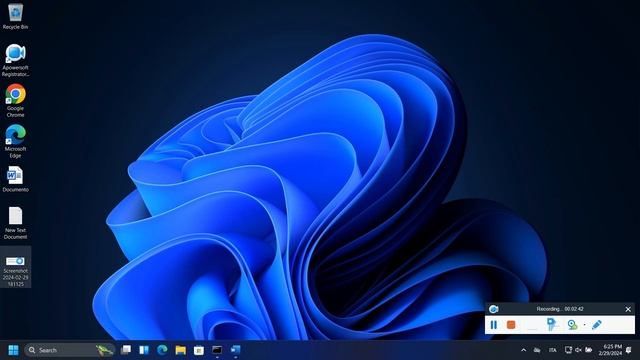
Task: Open File Explorer from the taskbar
Action: [180, 350]
